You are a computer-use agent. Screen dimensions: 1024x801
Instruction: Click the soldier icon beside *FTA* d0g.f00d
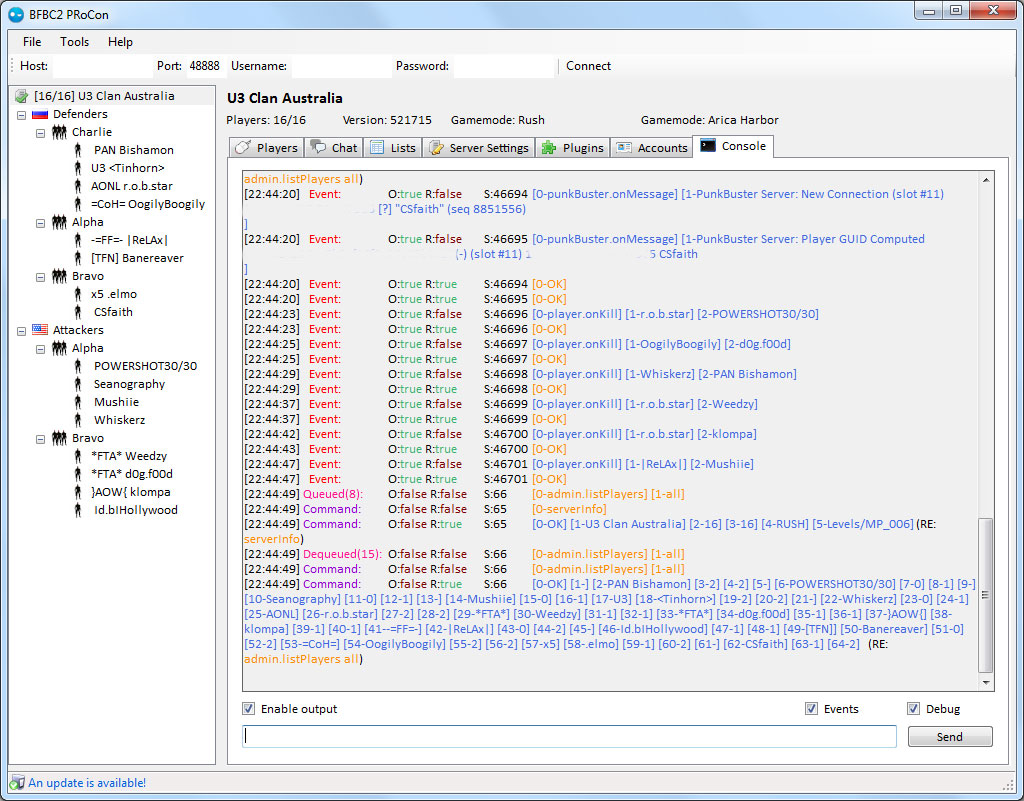pos(78,474)
